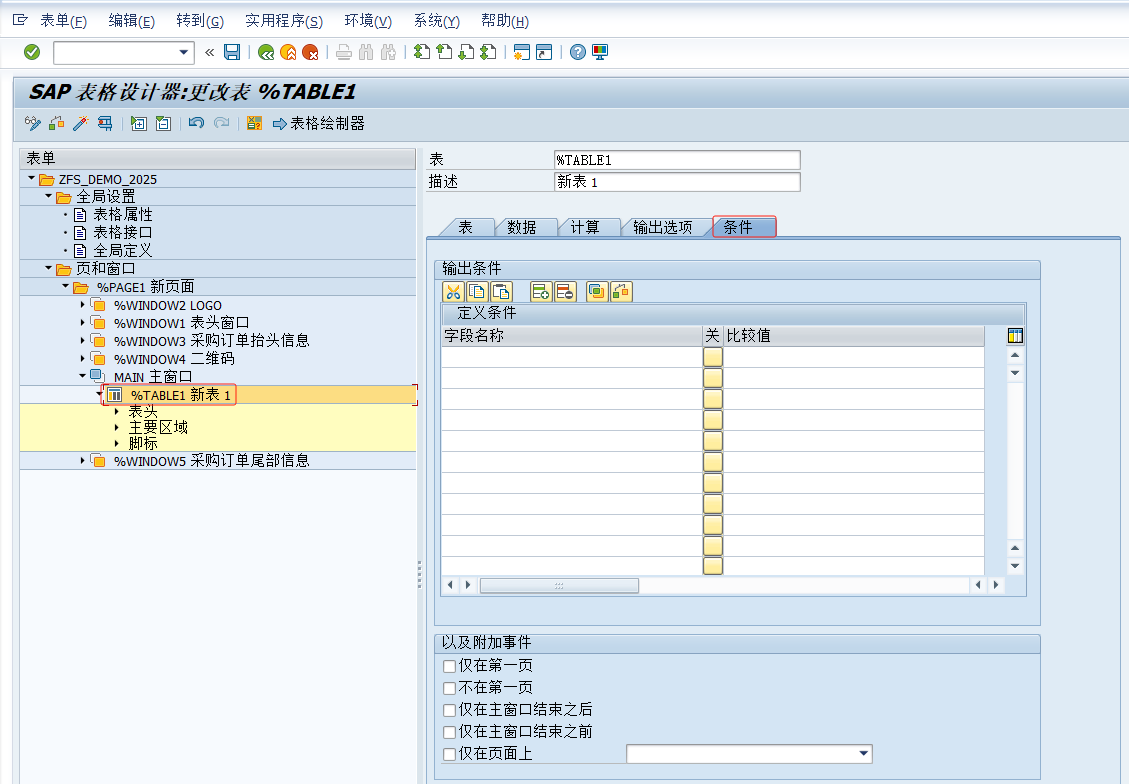
Task: Open the blue Help question mark icon
Action: coord(577,52)
